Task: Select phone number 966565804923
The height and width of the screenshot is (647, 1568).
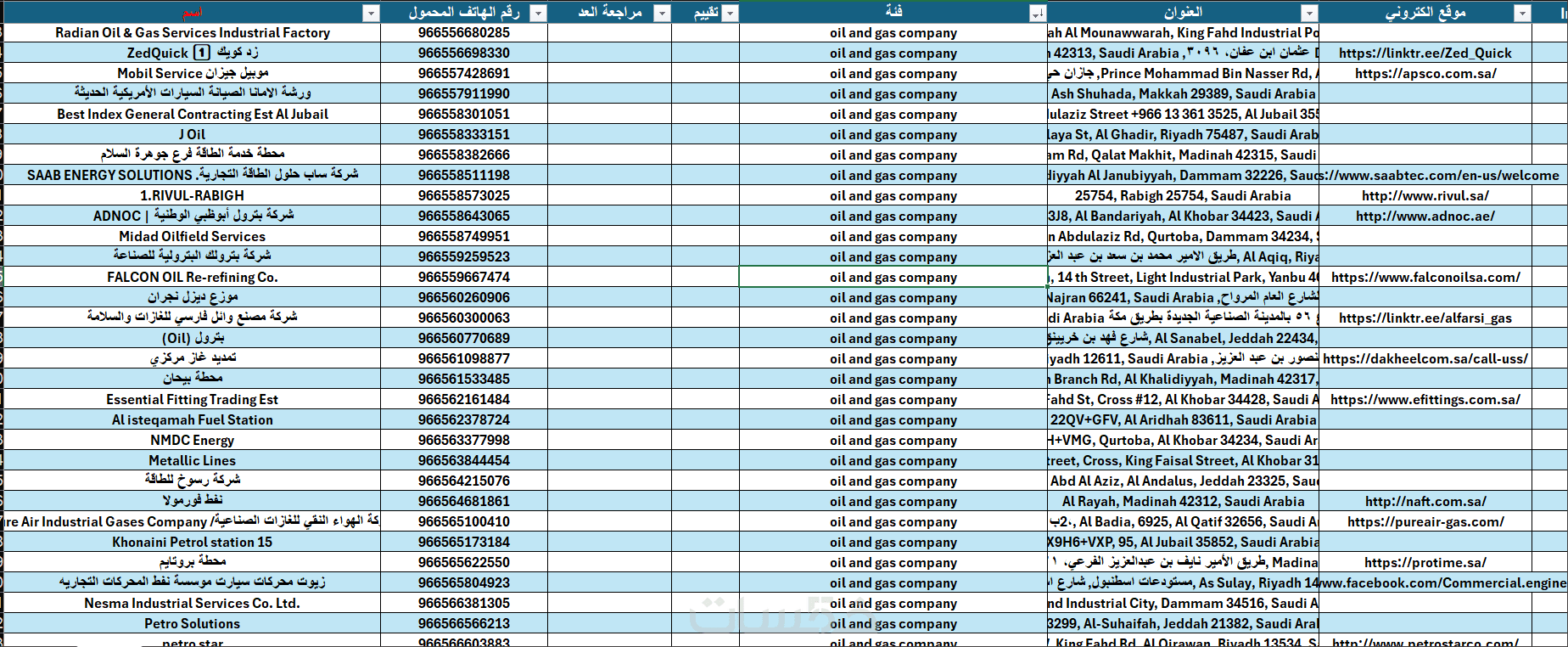Action: 464,582
